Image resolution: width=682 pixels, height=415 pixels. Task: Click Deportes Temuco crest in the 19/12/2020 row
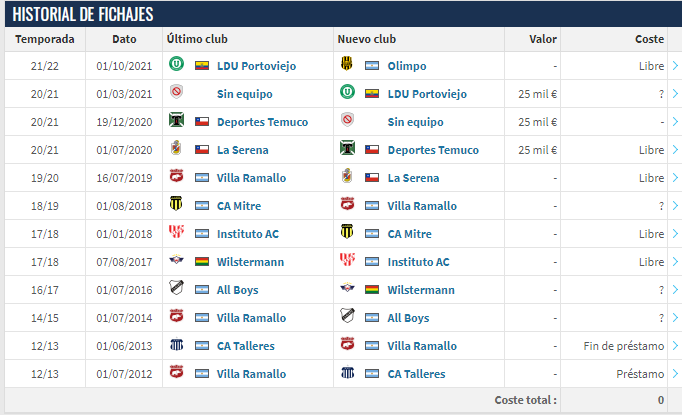176,120
